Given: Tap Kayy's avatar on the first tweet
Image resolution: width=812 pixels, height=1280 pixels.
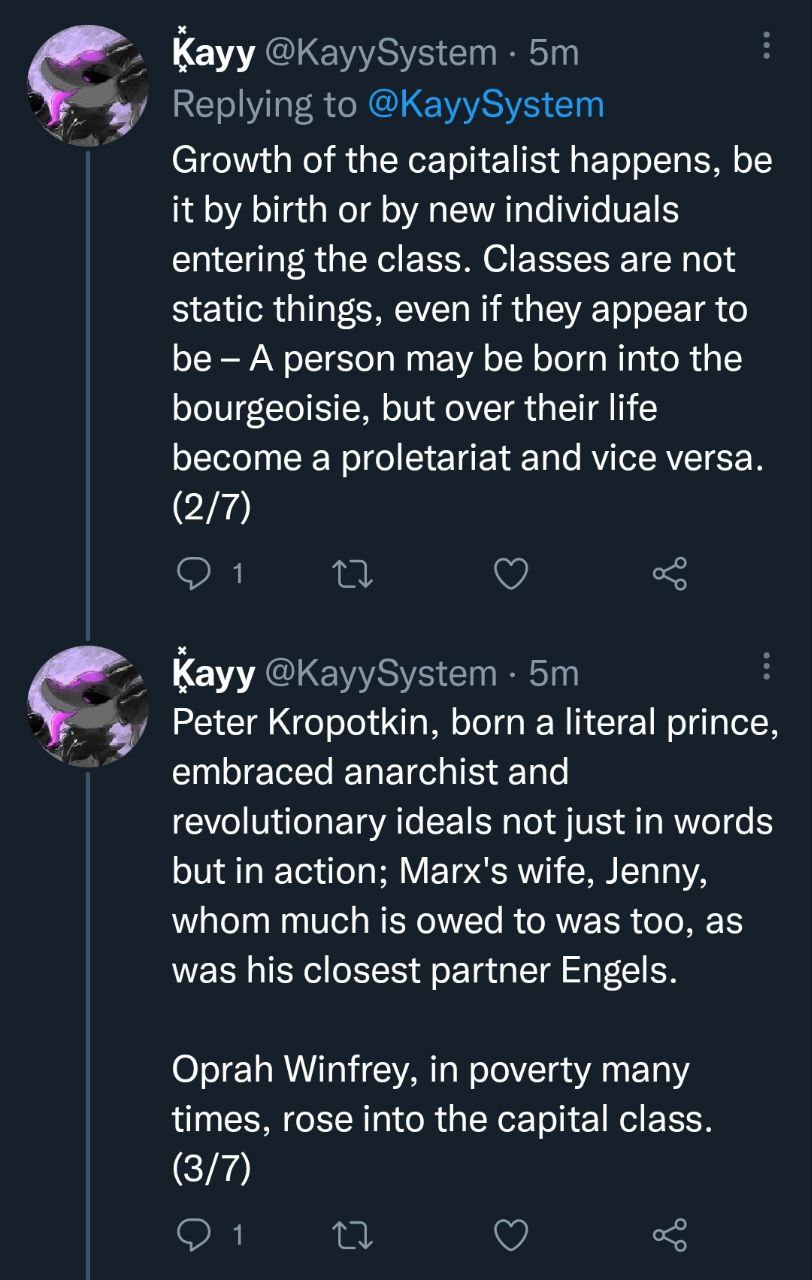Looking at the screenshot, I should (x=89, y=85).
